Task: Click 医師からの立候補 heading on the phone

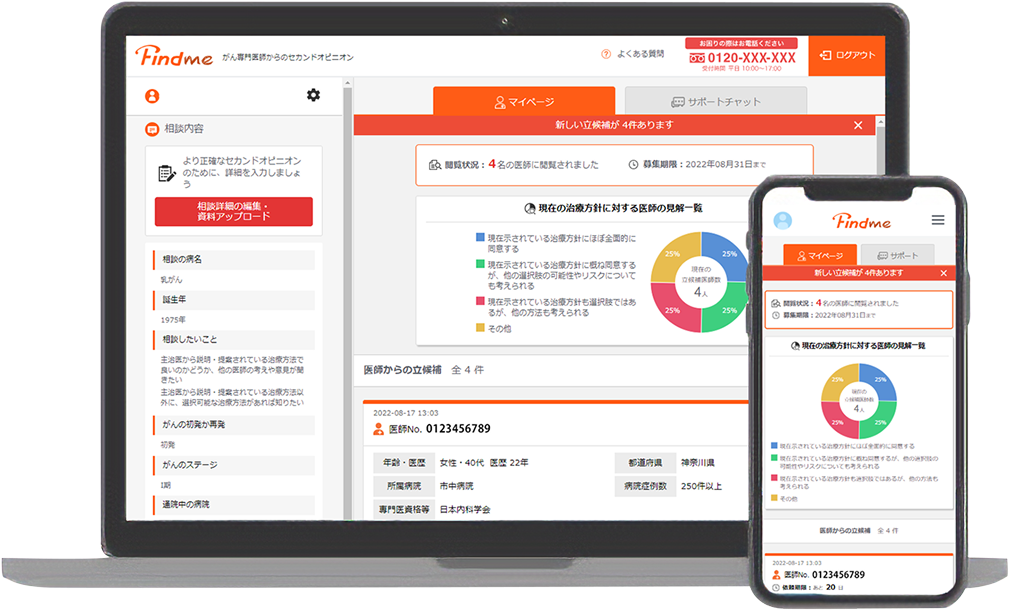Action: tap(844, 531)
